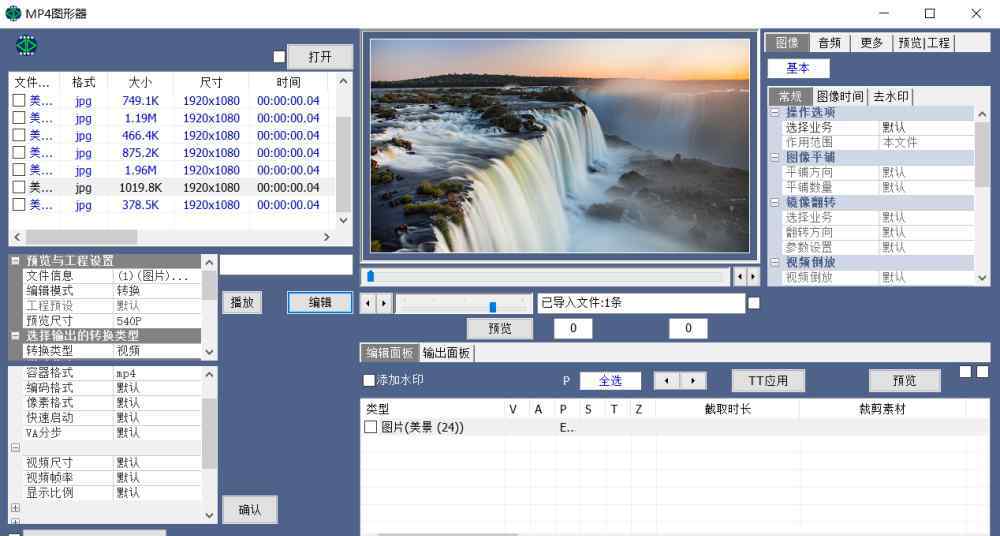Click the down arrow of the 预览与工程设置 panel scrollbar
Screen dimensions: 1000x536
pyautogui.click(x=209, y=352)
